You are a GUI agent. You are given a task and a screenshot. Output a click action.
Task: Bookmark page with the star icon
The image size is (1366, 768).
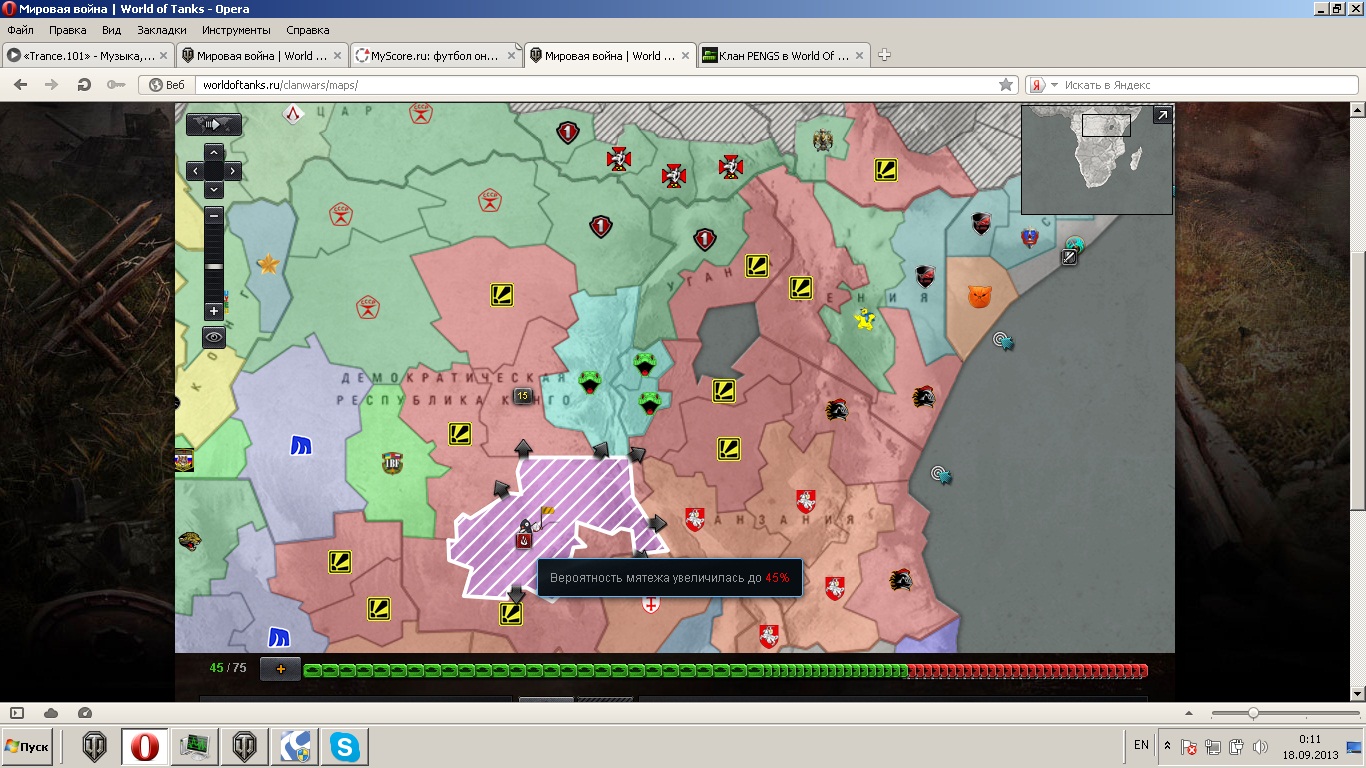(1006, 85)
